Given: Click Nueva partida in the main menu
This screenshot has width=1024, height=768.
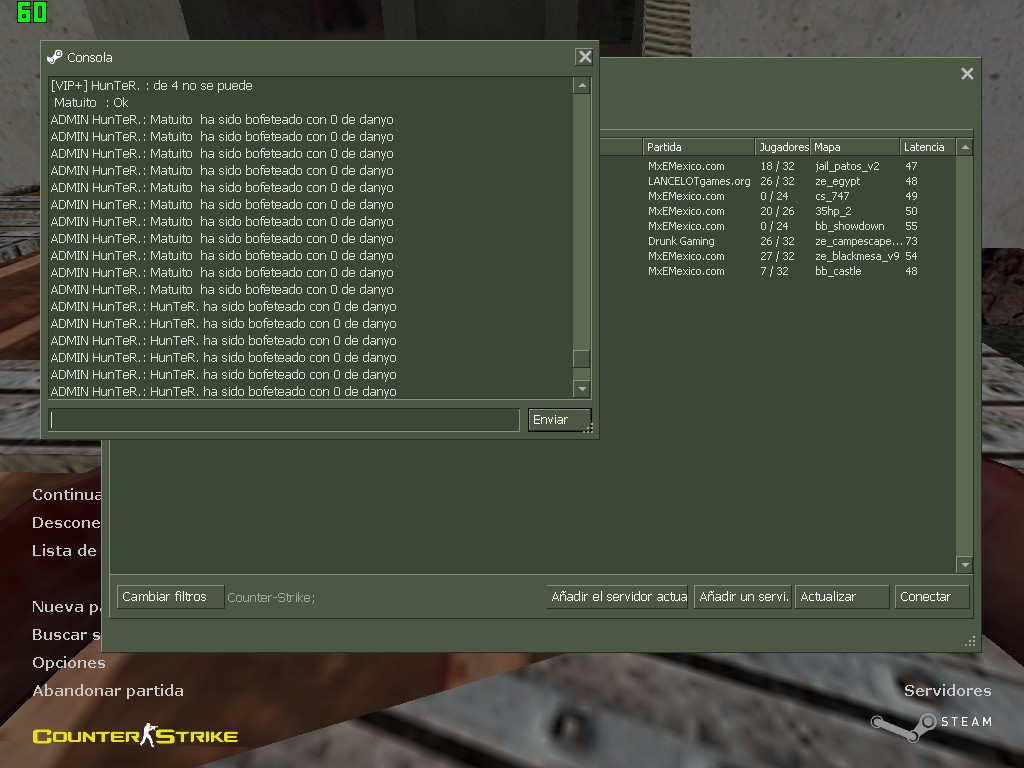Looking at the screenshot, I should pyautogui.click(x=67, y=607).
